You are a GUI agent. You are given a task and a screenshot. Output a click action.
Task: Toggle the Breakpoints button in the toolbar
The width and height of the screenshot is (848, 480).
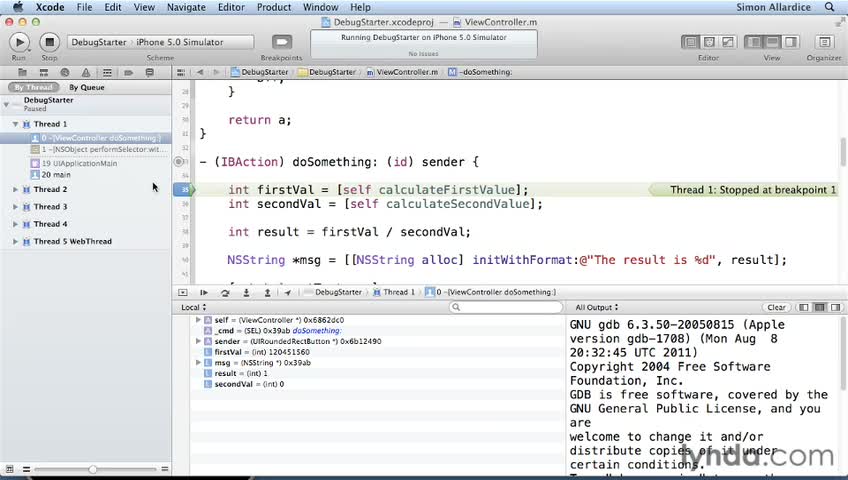[x=282, y=42]
